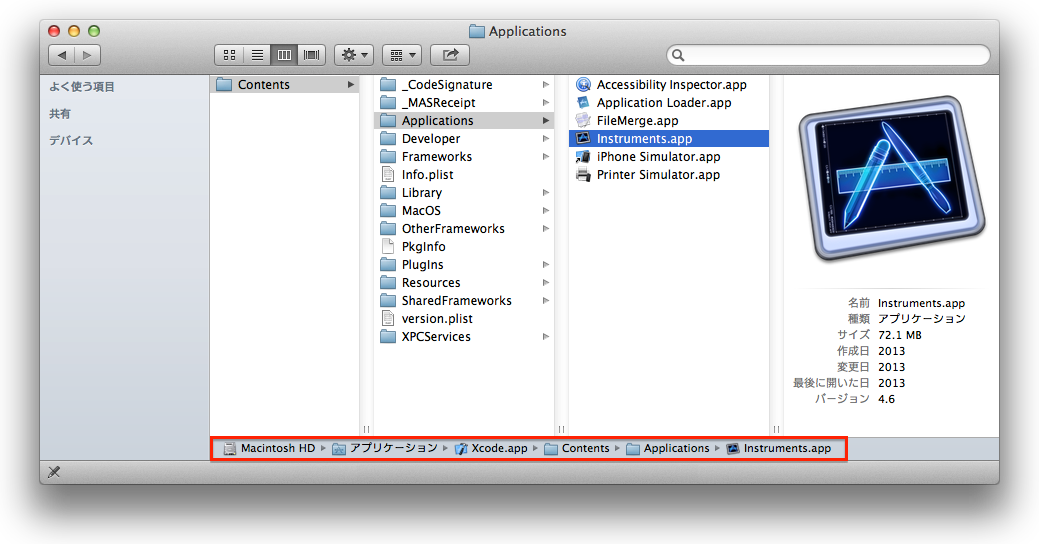Viewport: 1039px width, 544px height.
Task: Click Instruments.app in the path bar
Action: [779, 449]
